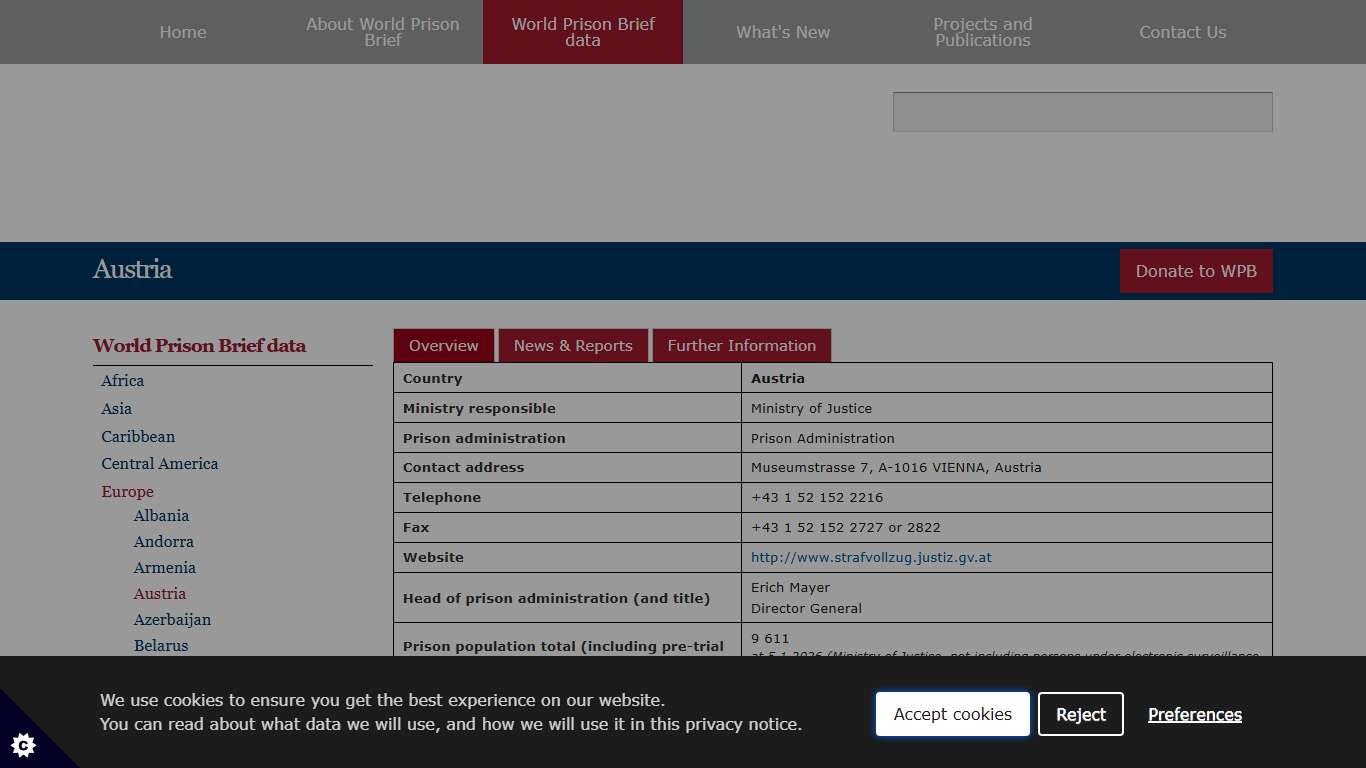Select the Overview tab
1366x768 pixels.
(x=443, y=346)
